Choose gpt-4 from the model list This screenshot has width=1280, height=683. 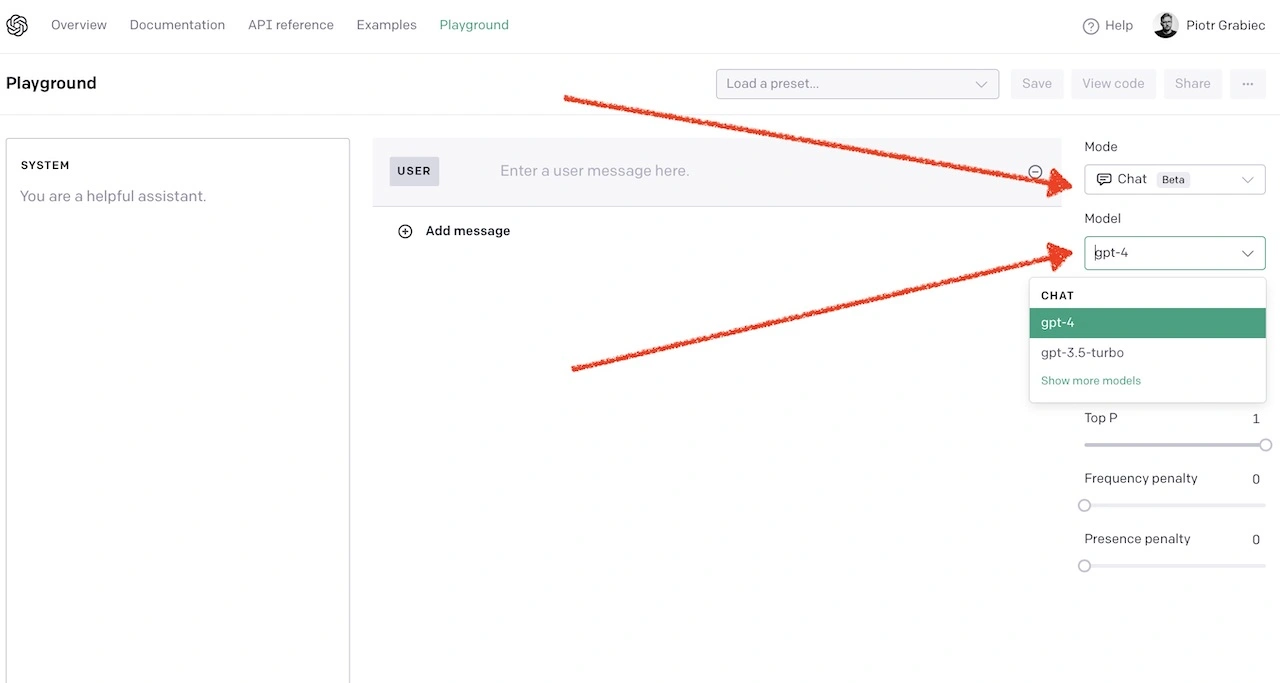coord(1147,323)
